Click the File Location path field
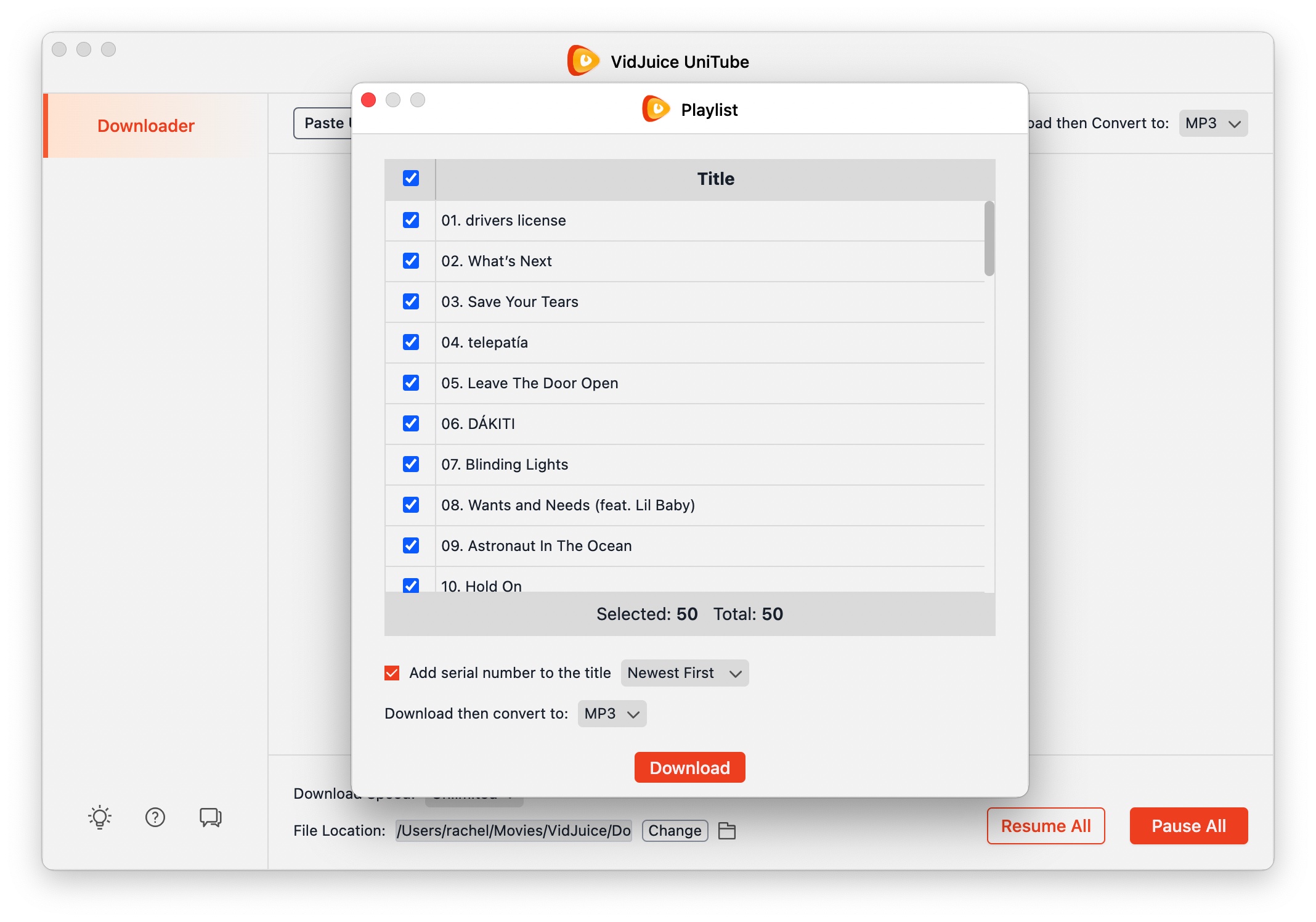1316x922 pixels. (x=514, y=831)
